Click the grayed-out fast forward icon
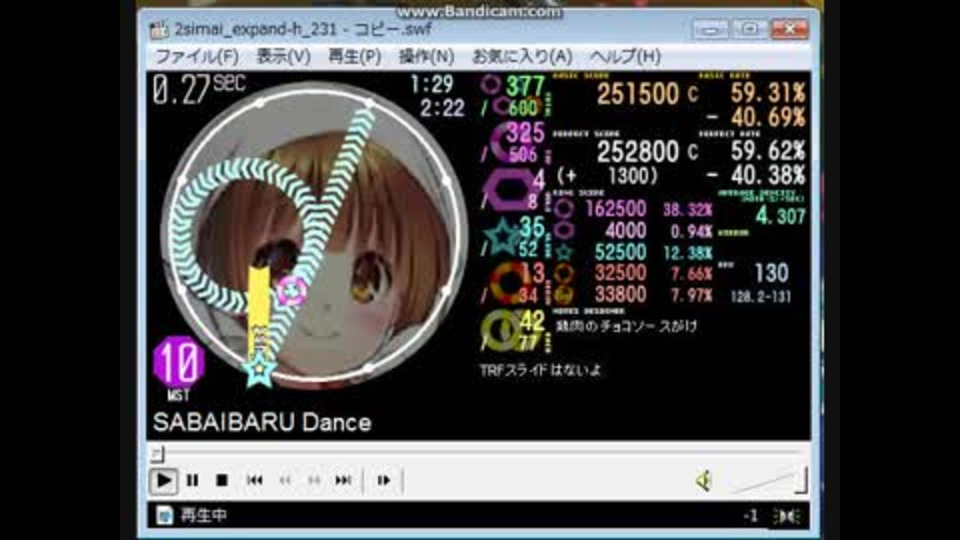 point(314,481)
